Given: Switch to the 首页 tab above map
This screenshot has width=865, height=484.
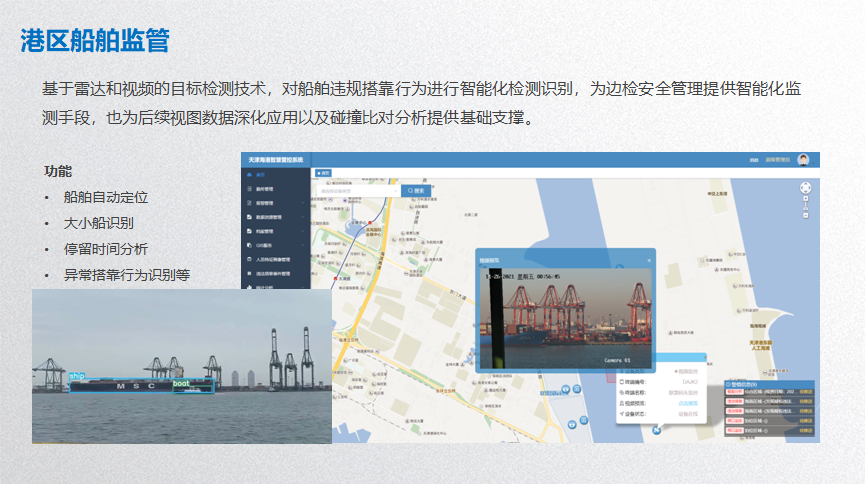Looking at the screenshot, I should pos(323,173).
